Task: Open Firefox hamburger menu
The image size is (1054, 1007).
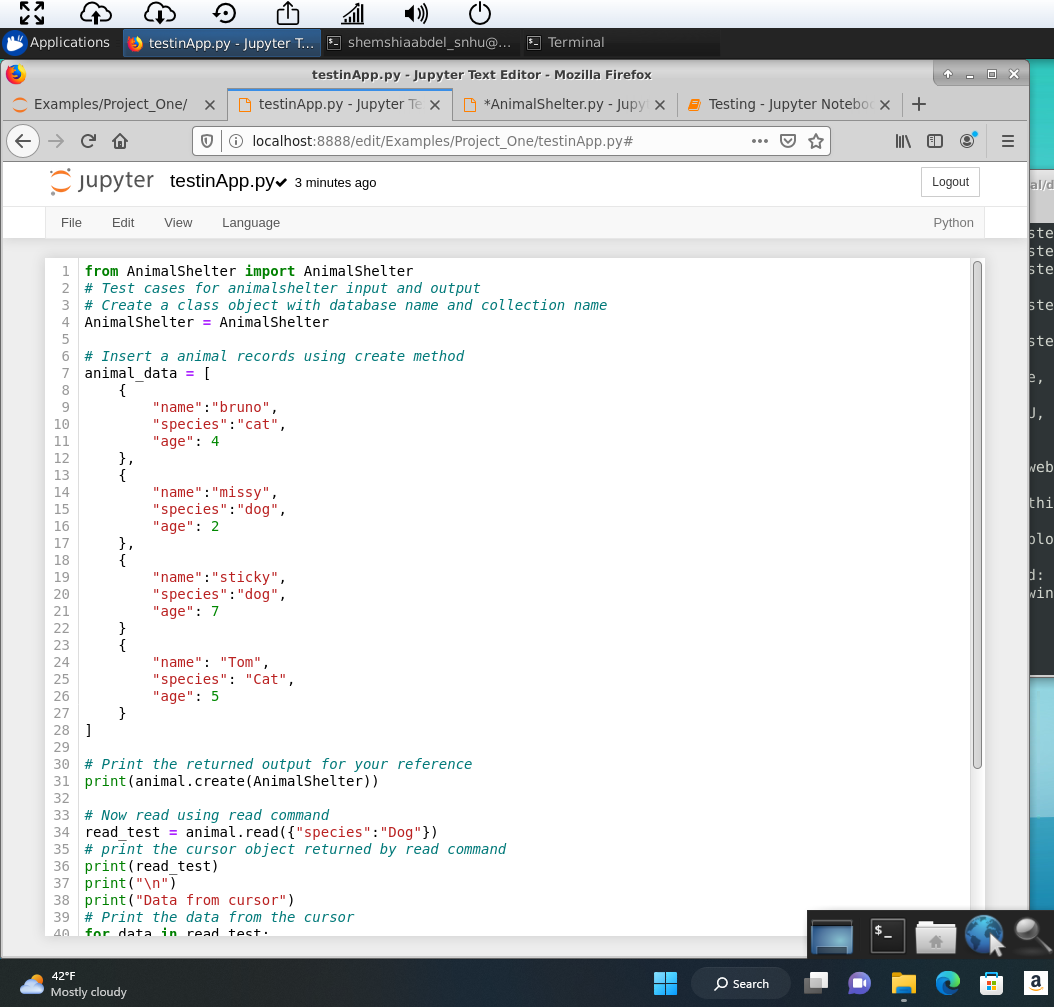Action: [1008, 141]
